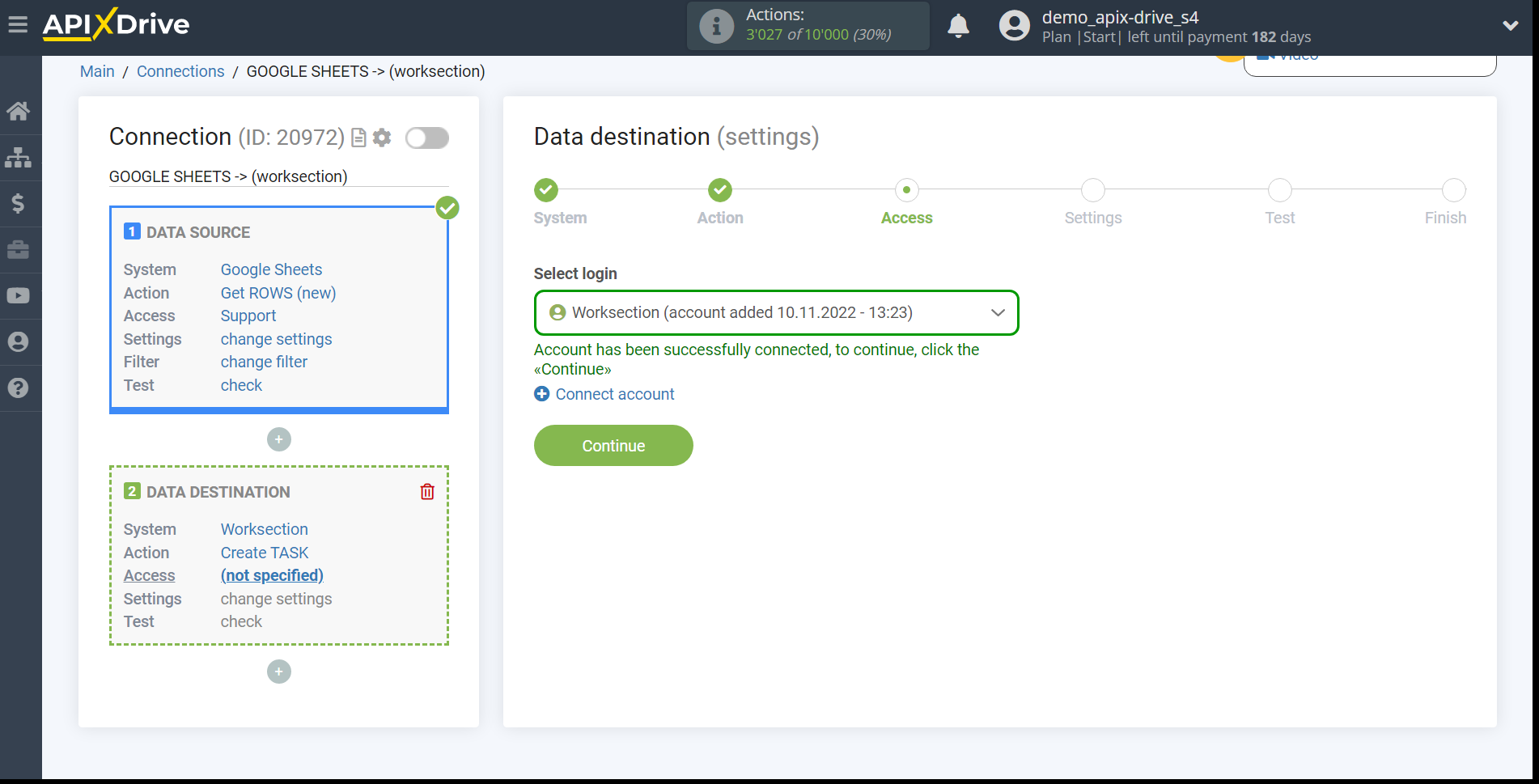Click the Connect account plus icon

click(x=542, y=394)
